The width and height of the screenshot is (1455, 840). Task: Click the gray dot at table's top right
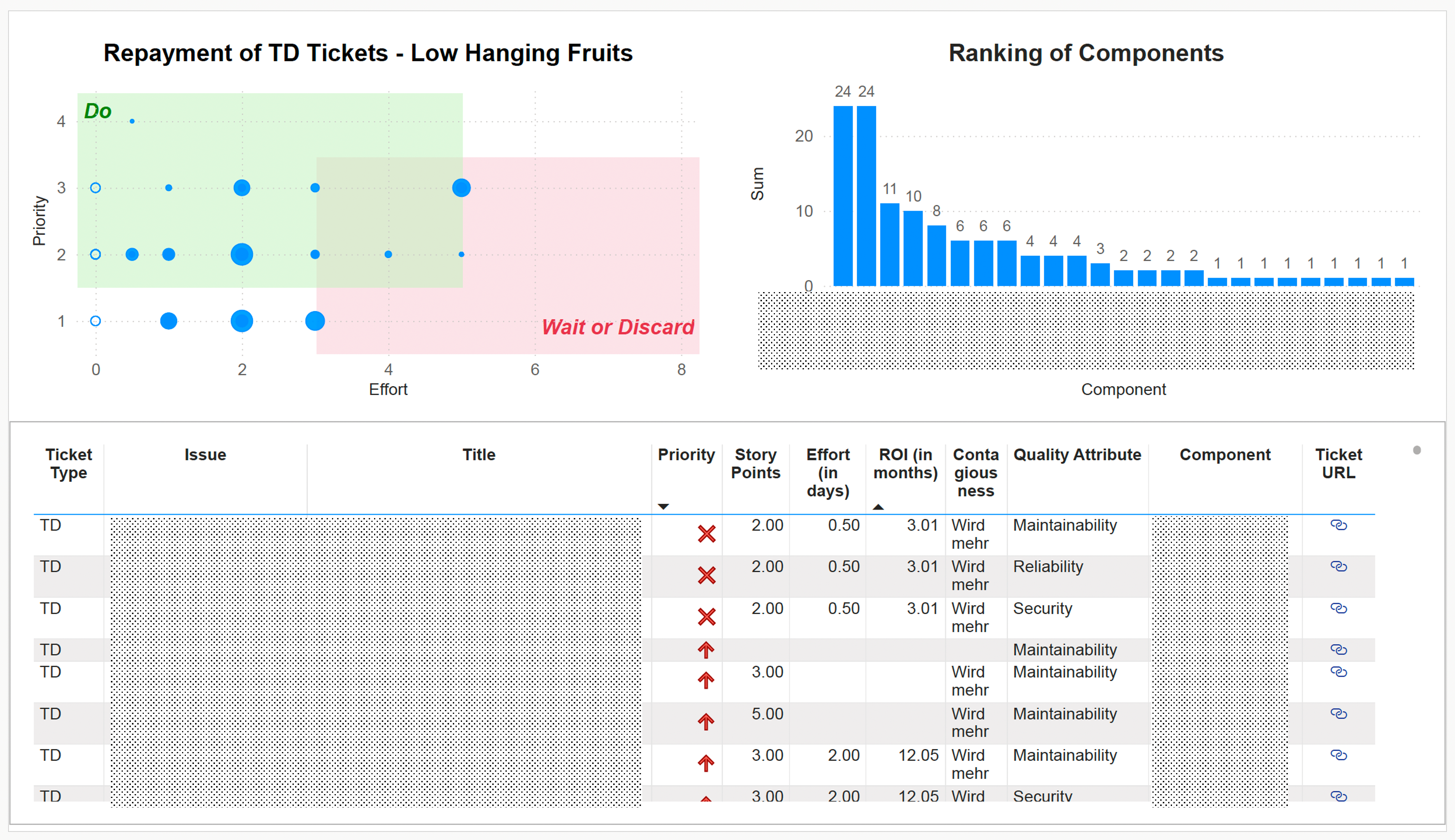[1416, 450]
